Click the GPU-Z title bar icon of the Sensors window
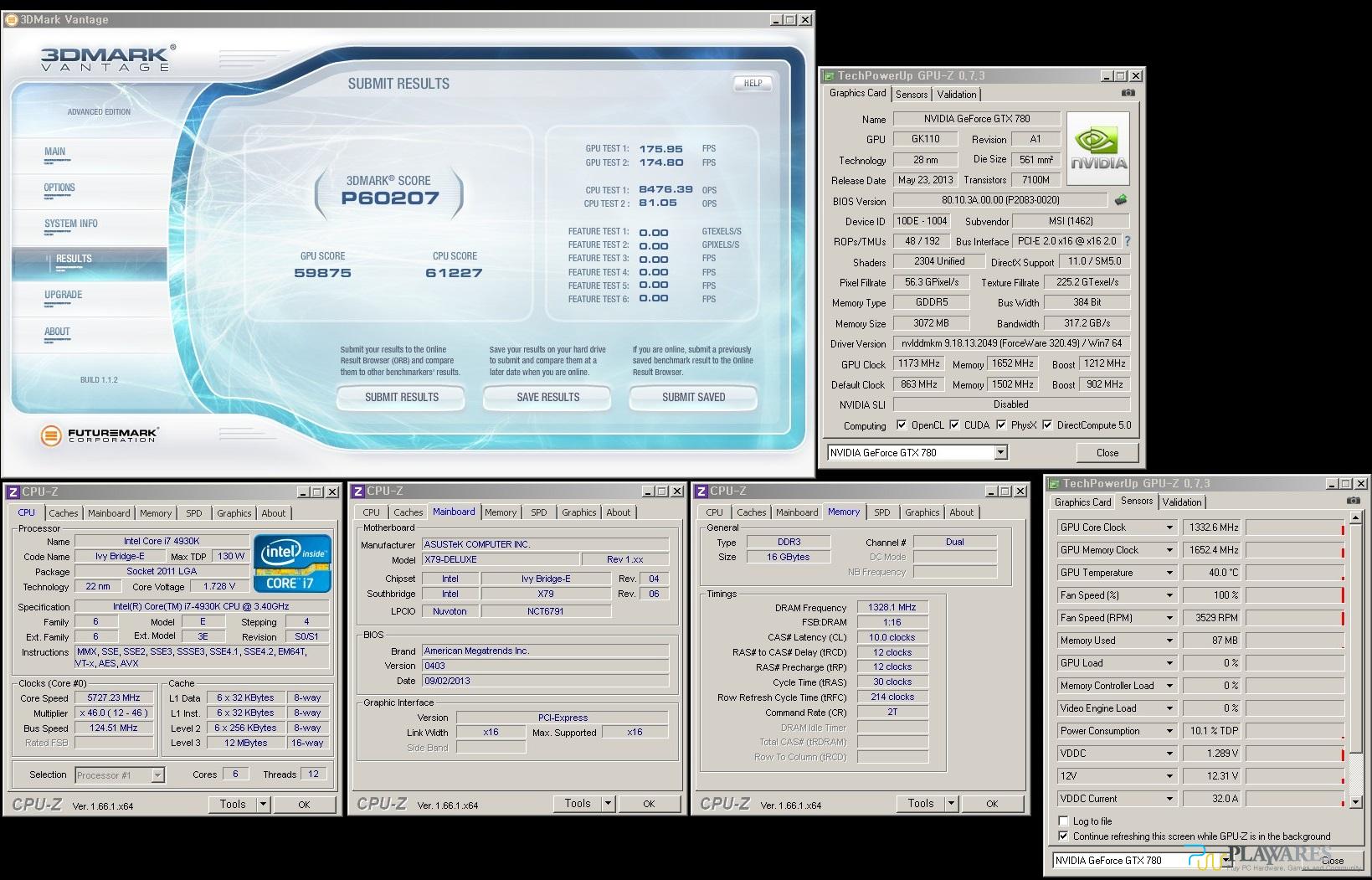 pos(1053,484)
